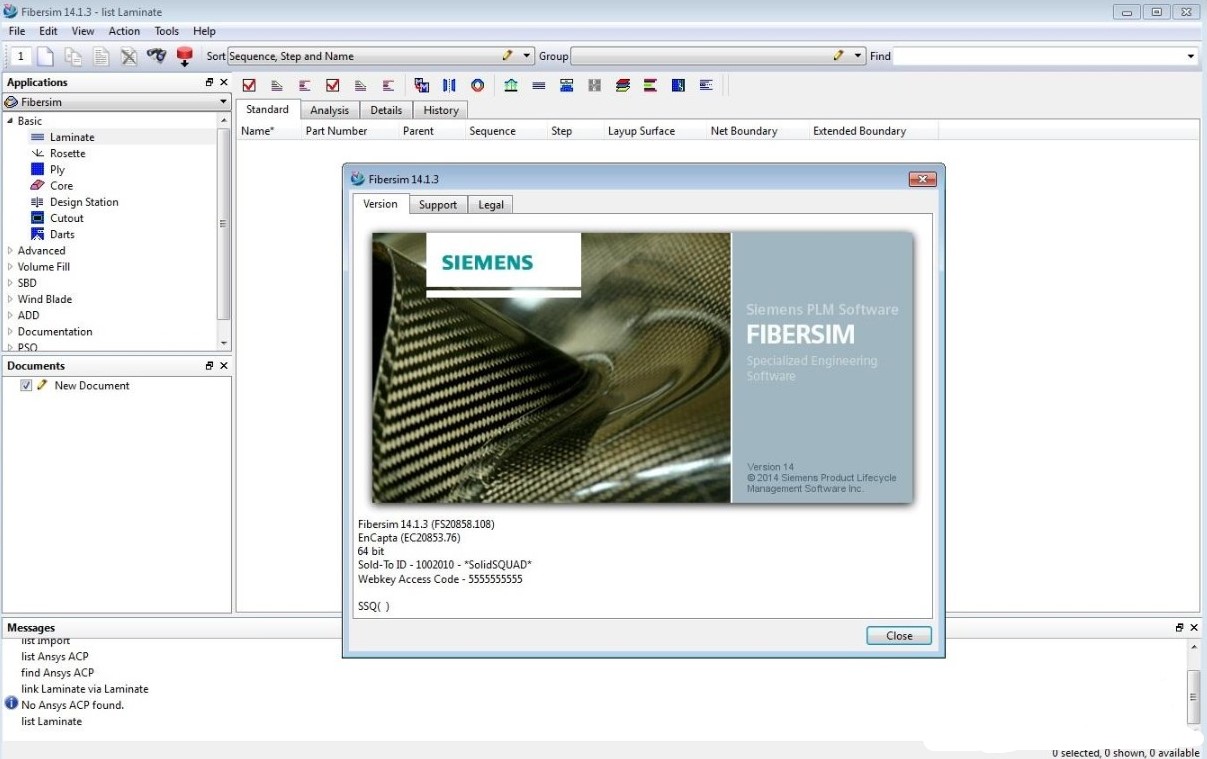This screenshot has width=1207, height=759.
Task: Click the blank new document toolbar icon
Action: (45, 56)
